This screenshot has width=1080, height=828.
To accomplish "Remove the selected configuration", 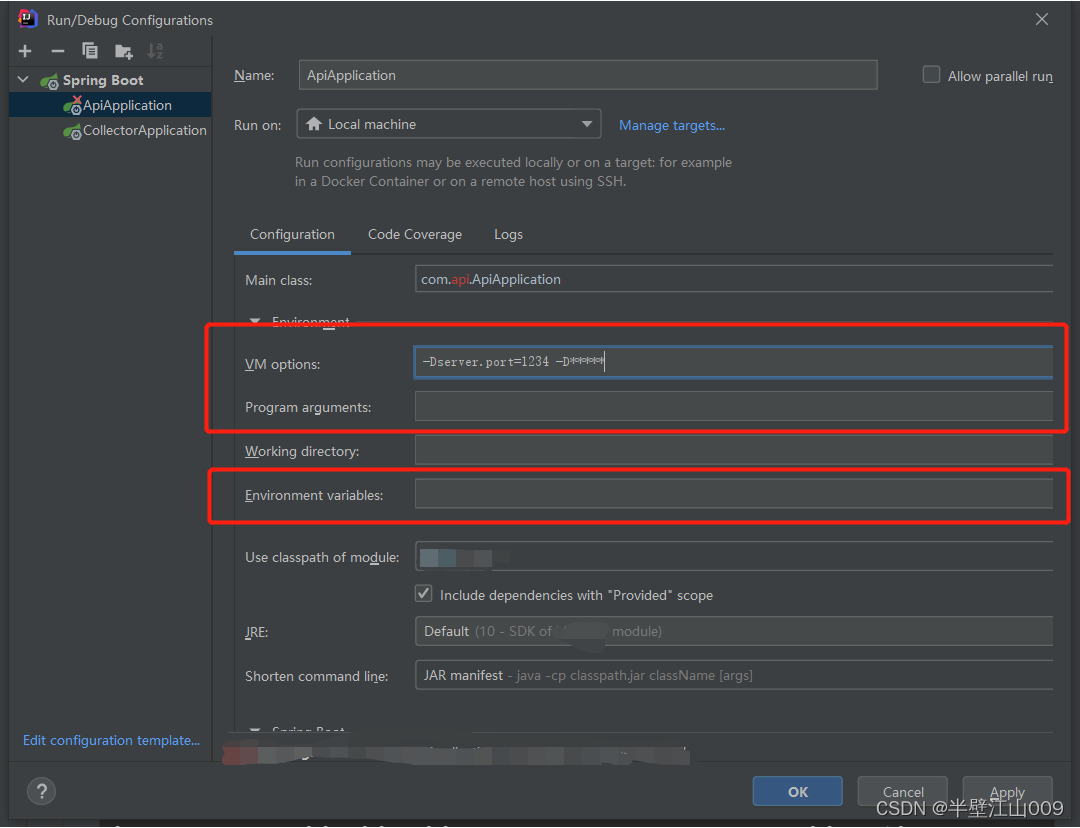I will tap(58, 51).
